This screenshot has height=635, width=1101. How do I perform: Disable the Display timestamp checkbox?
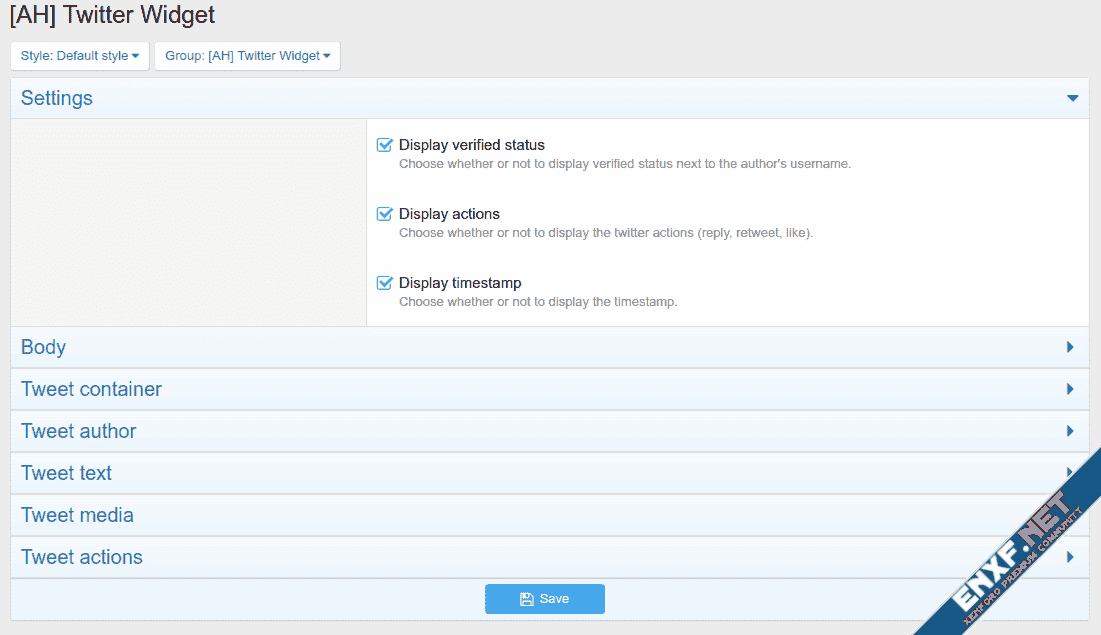tap(384, 283)
